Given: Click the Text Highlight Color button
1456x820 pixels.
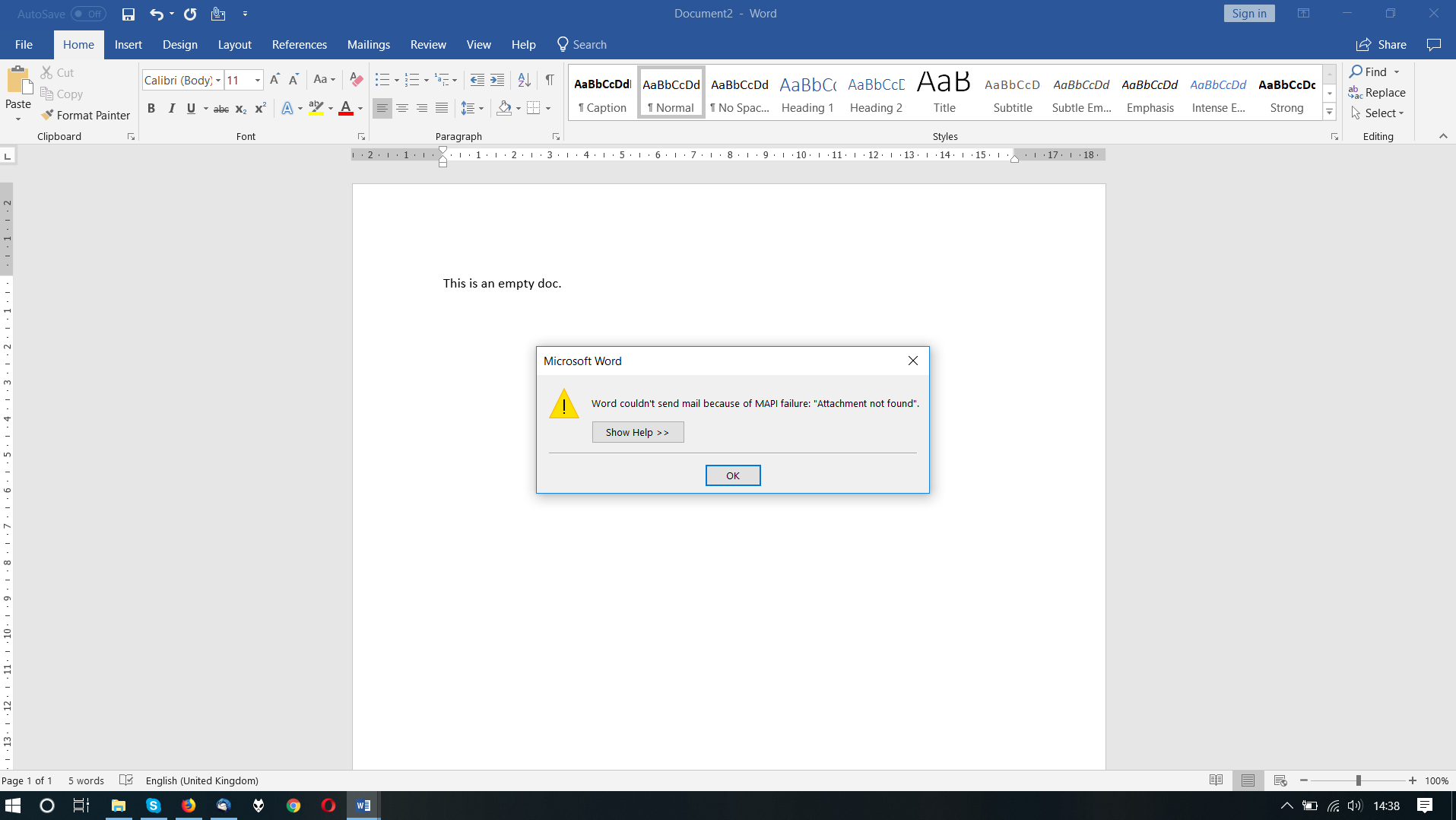Looking at the screenshot, I should coord(316,108).
